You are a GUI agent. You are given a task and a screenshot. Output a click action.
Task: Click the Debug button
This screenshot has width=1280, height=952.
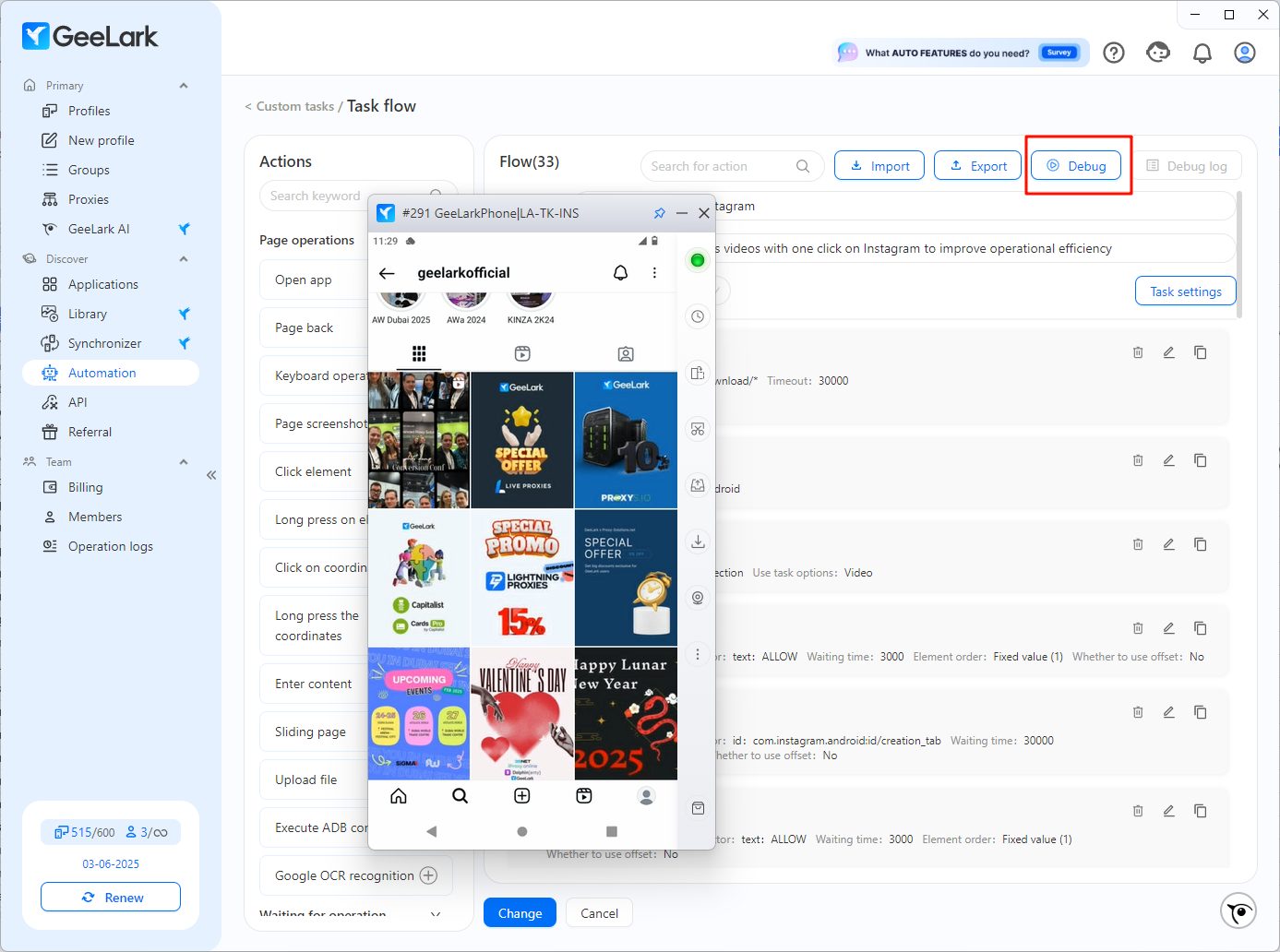tap(1076, 166)
